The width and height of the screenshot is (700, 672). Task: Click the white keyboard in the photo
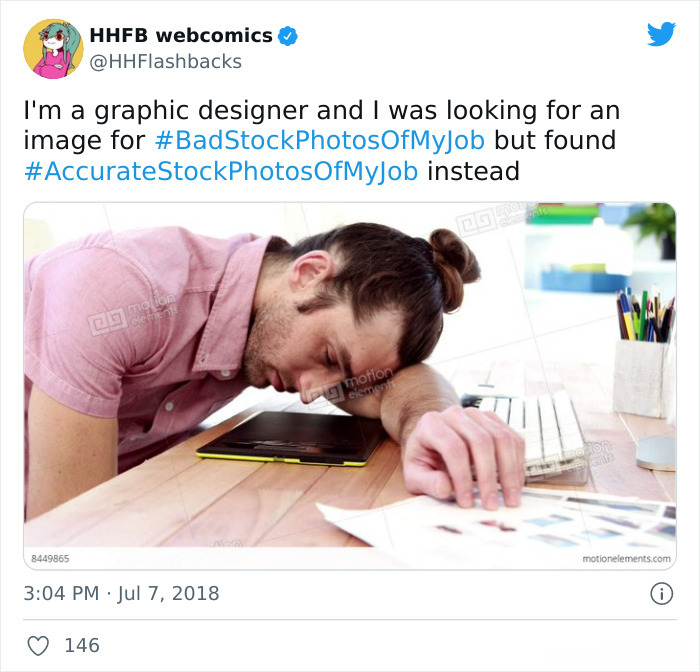point(531,435)
